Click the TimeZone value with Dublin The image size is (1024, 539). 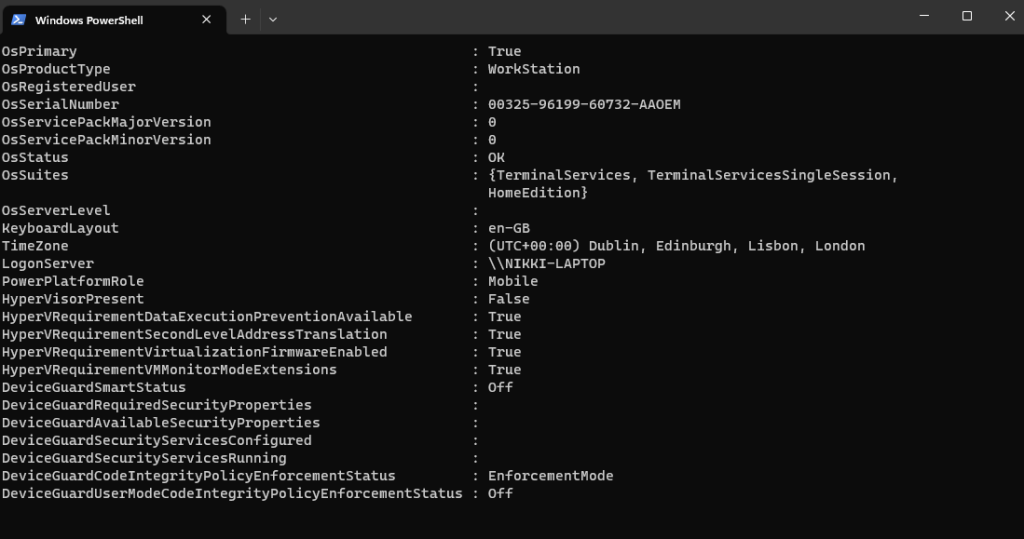pyautogui.click(x=677, y=246)
